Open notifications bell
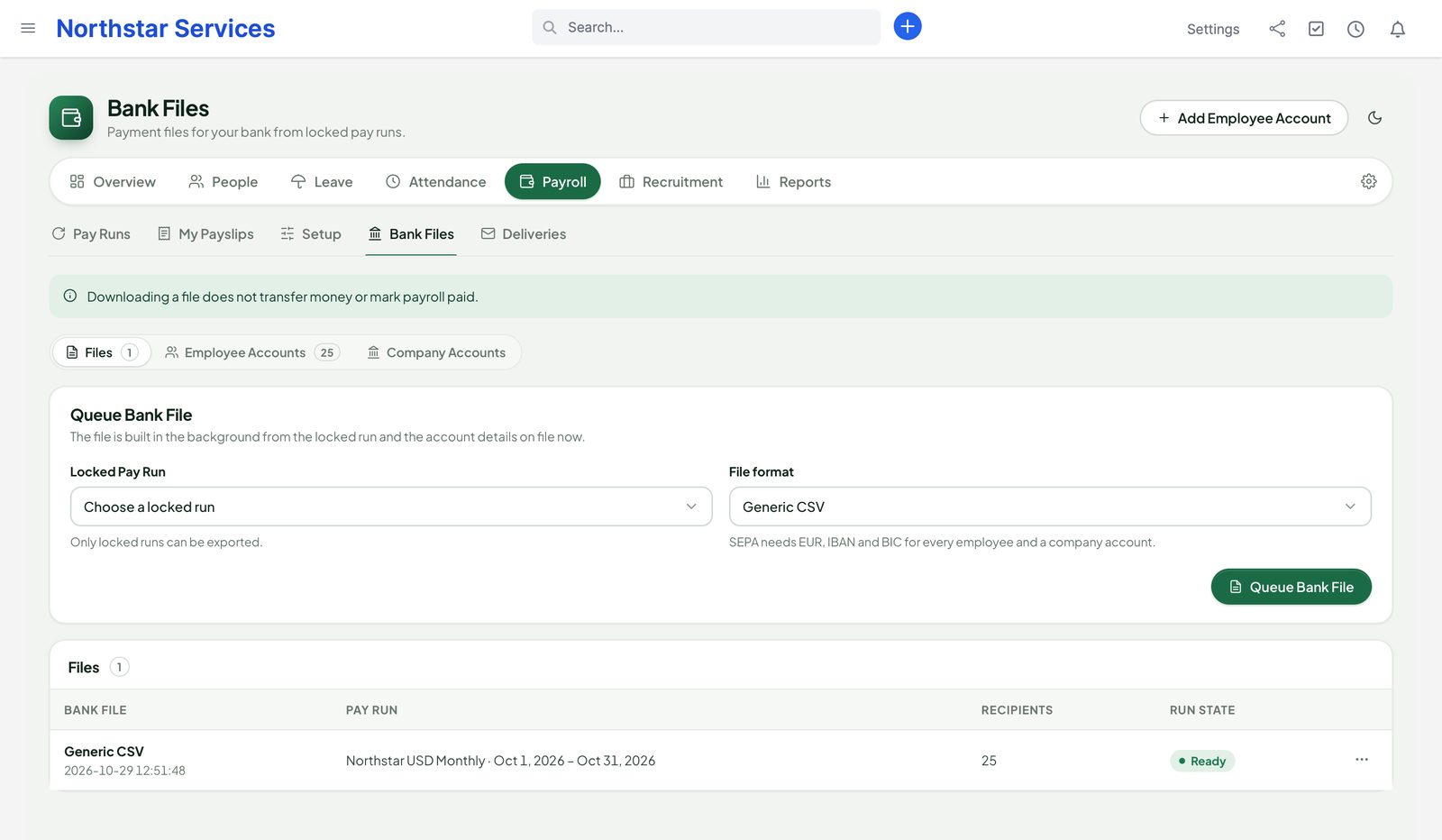The height and width of the screenshot is (840, 1442). pos(1398,29)
